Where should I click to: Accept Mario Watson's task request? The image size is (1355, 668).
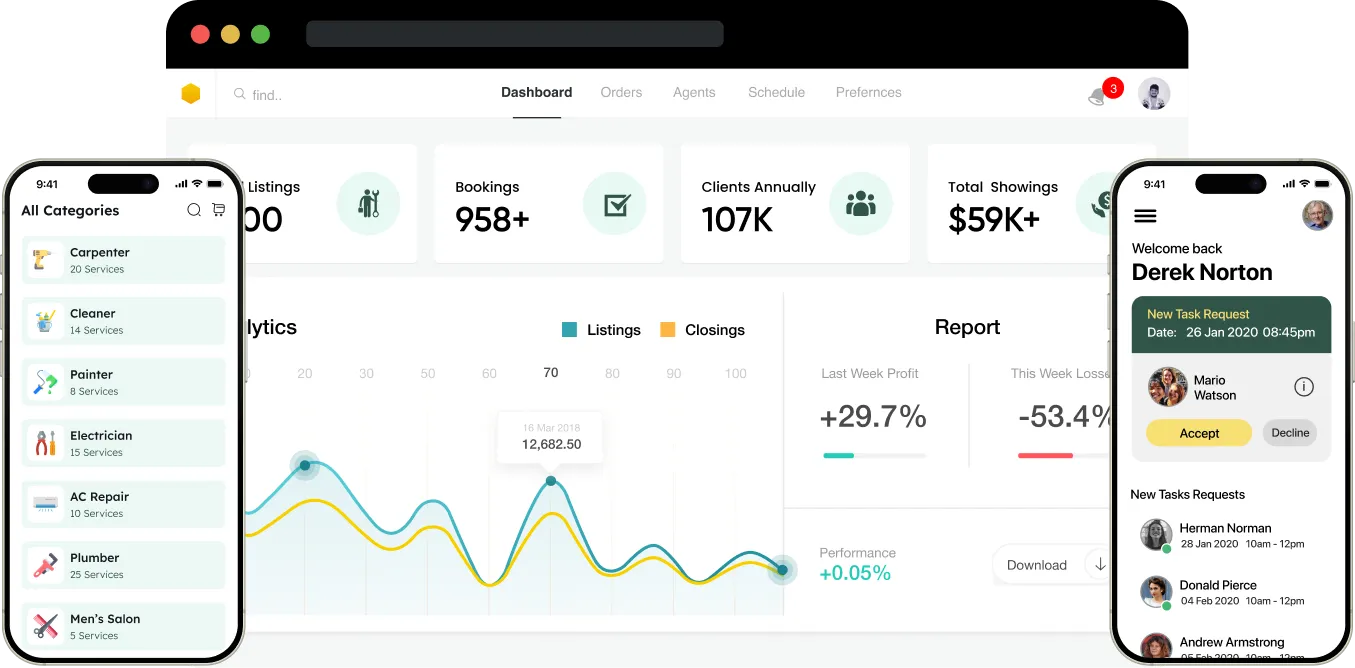click(1199, 433)
